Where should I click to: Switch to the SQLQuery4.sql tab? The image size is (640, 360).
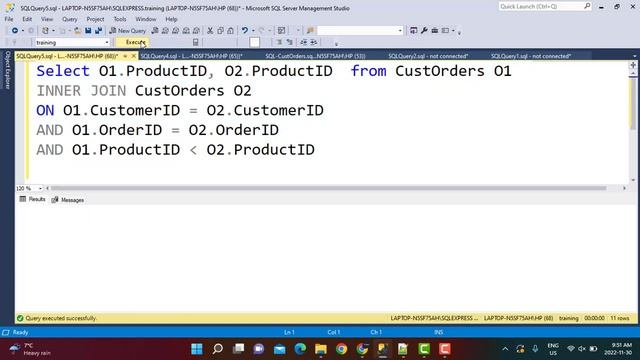191,56
